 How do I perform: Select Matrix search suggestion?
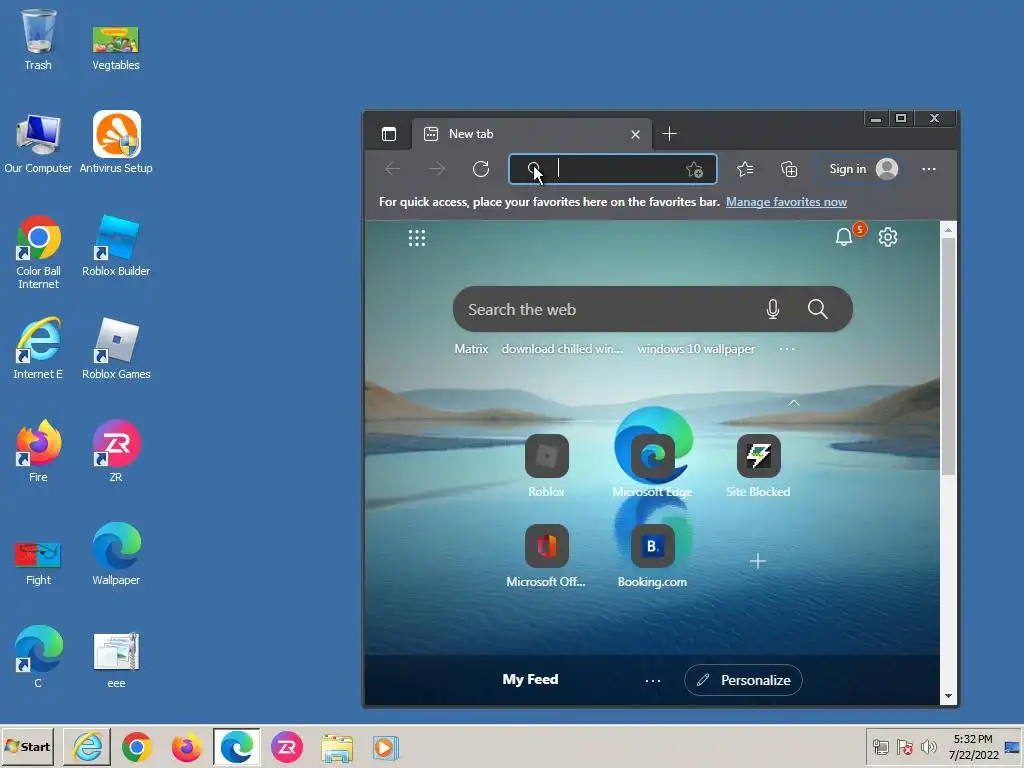[471, 349]
